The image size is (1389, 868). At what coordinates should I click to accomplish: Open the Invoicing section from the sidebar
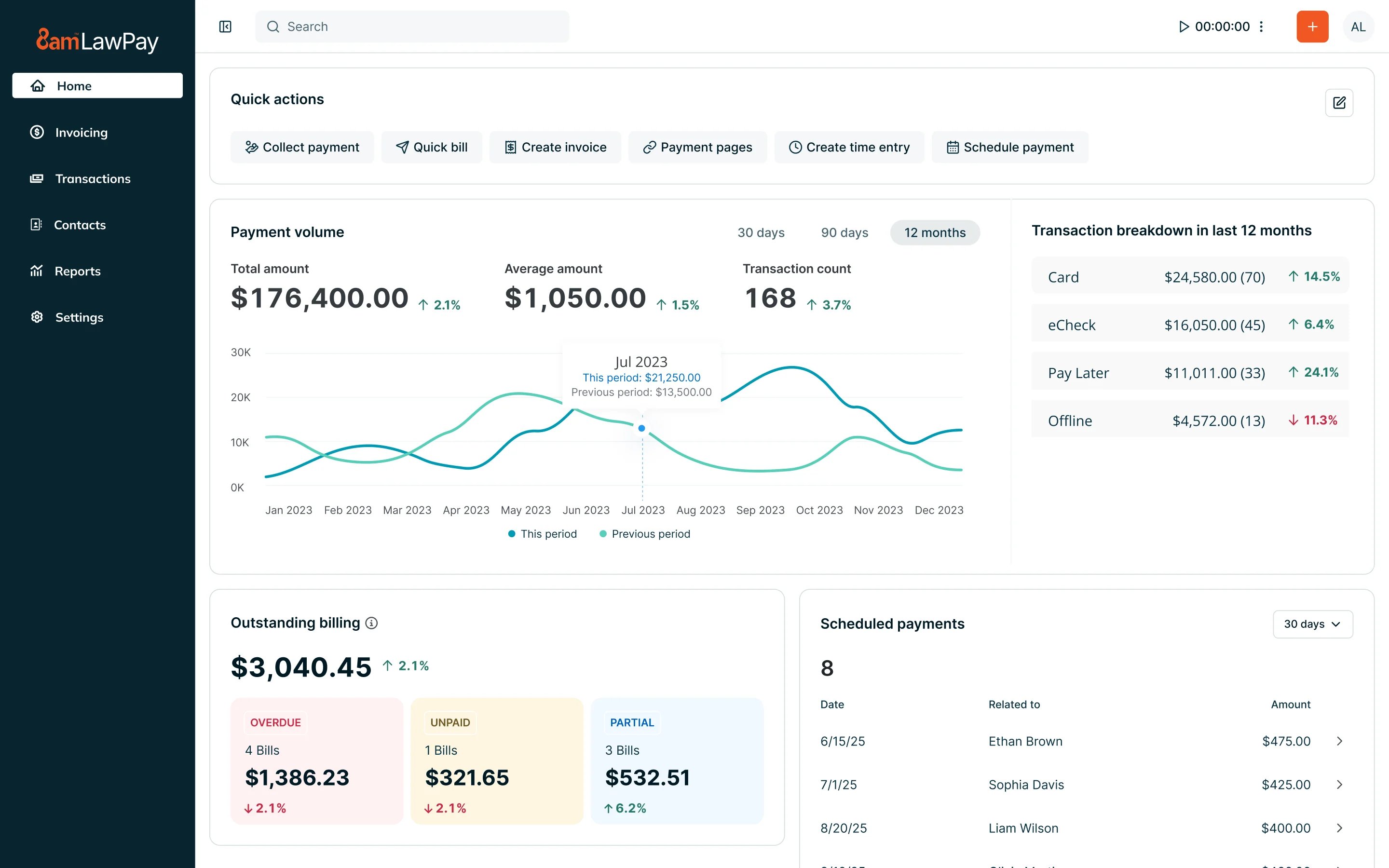[x=81, y=132]
